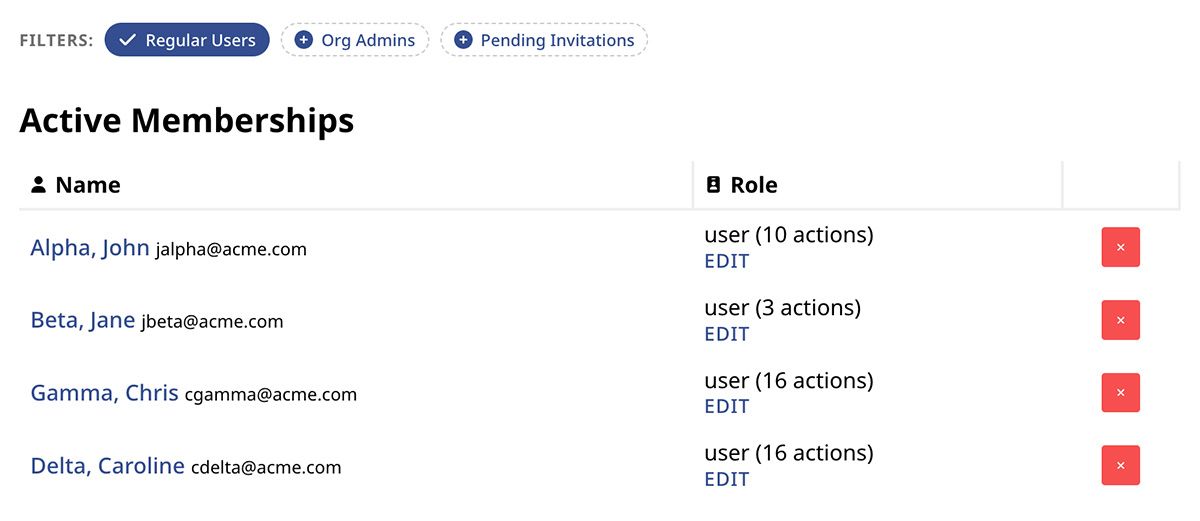Edit Caroline Delta's user role
Screen dimensions: 1200x521
(726, 480)
